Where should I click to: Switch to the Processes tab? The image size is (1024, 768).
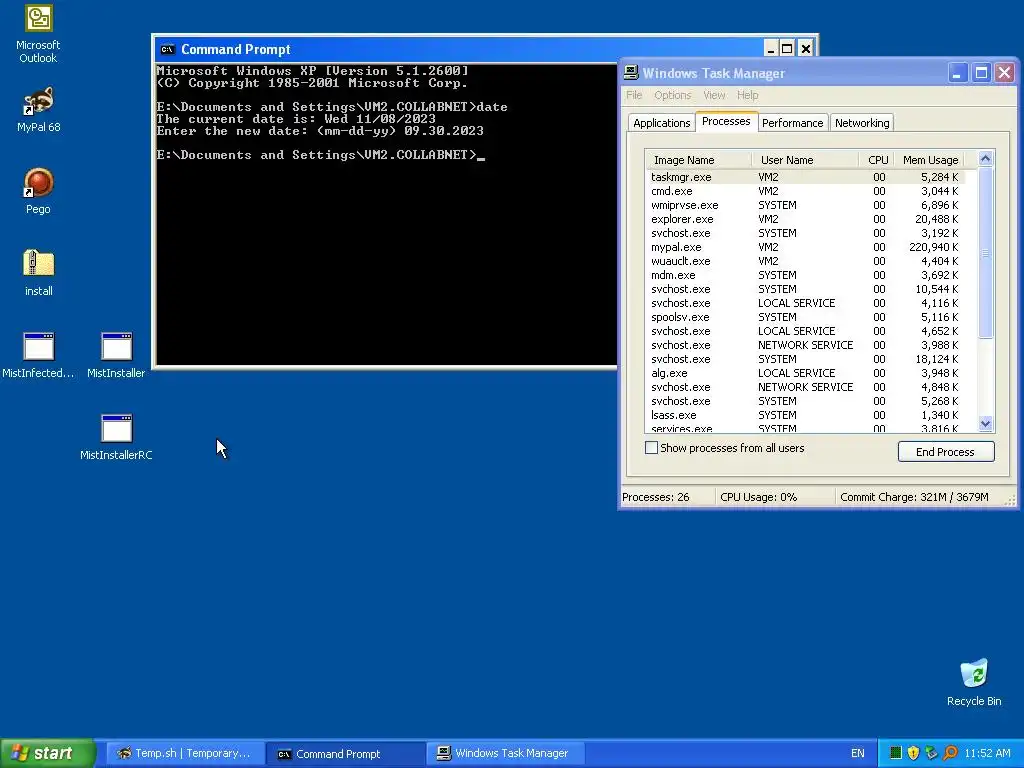[726, 121]
